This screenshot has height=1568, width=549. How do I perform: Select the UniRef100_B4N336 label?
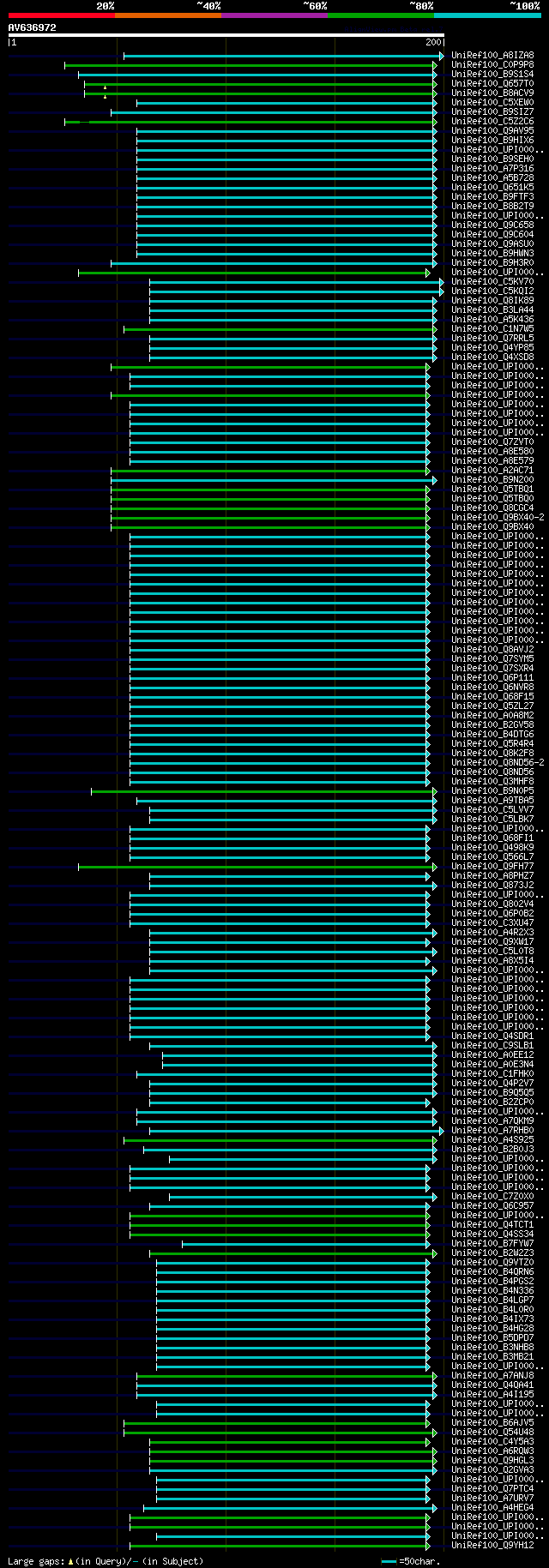point(492,1291)
